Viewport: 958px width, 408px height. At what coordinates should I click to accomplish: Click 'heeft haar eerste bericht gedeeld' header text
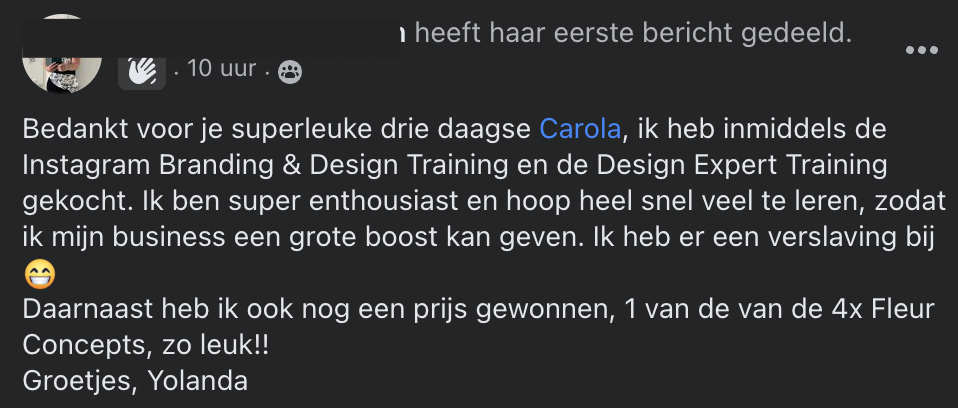click(632, 34)
